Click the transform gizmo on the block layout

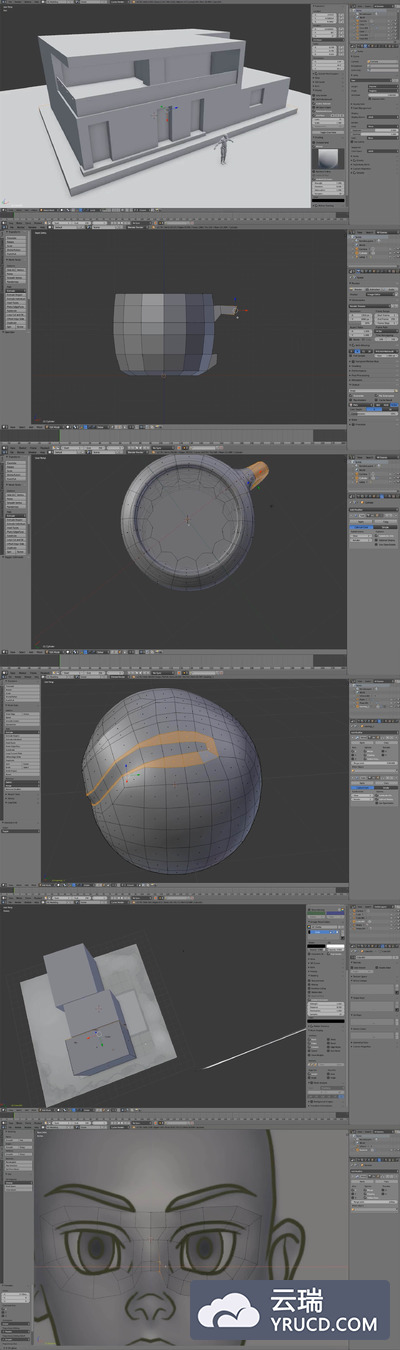click(97, 1035)
